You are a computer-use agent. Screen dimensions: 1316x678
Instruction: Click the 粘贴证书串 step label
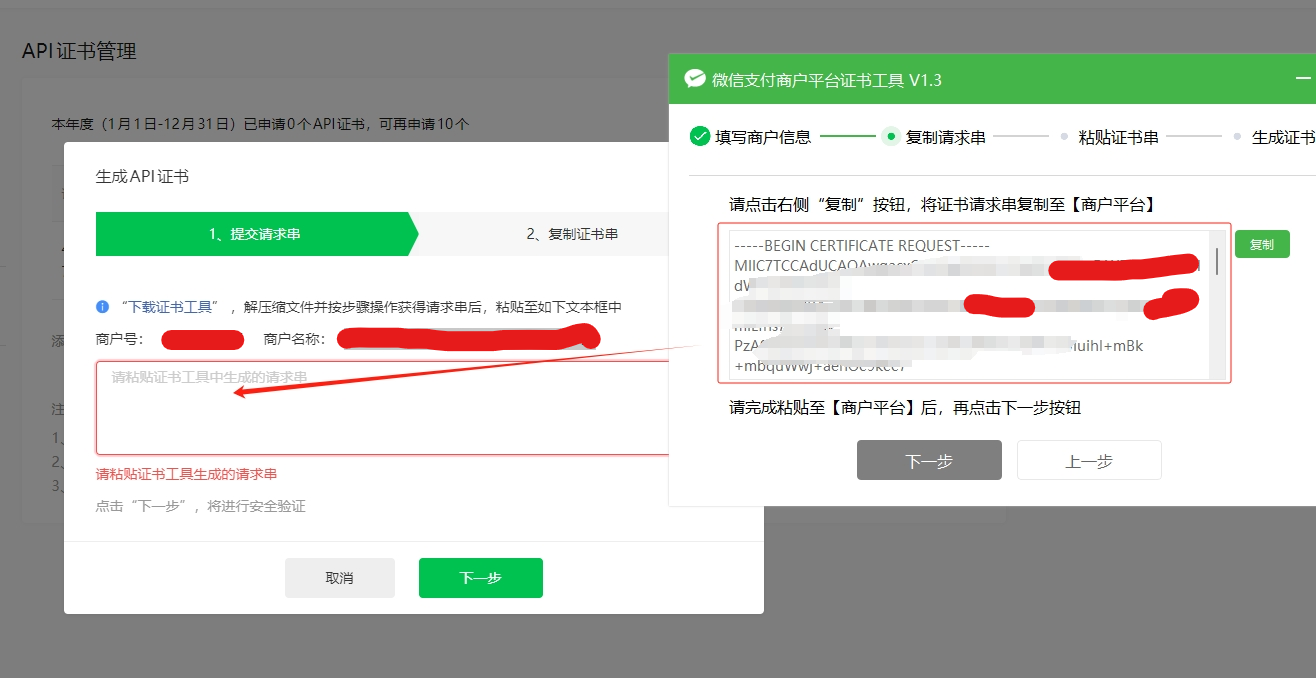pyautogui.click(x=1118, y=137)
